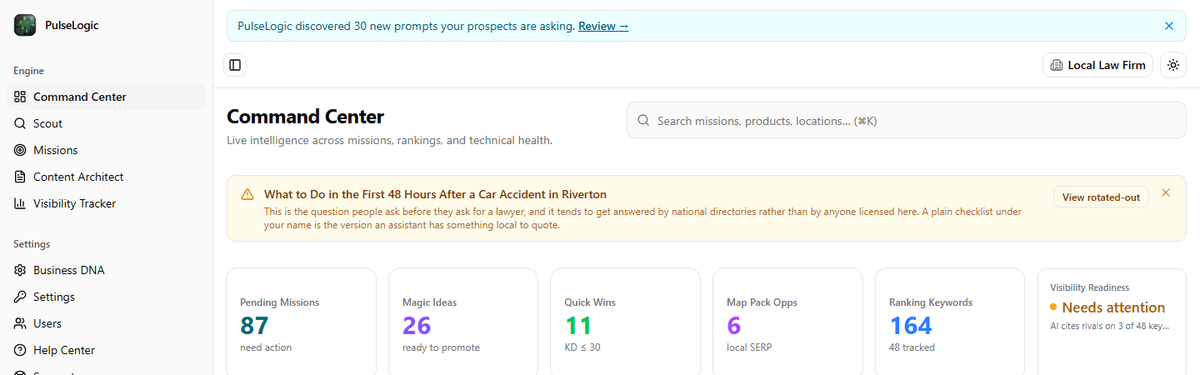Follow the Review link in banner
The image size is (1200, 375).
click(x=603, y=26)
